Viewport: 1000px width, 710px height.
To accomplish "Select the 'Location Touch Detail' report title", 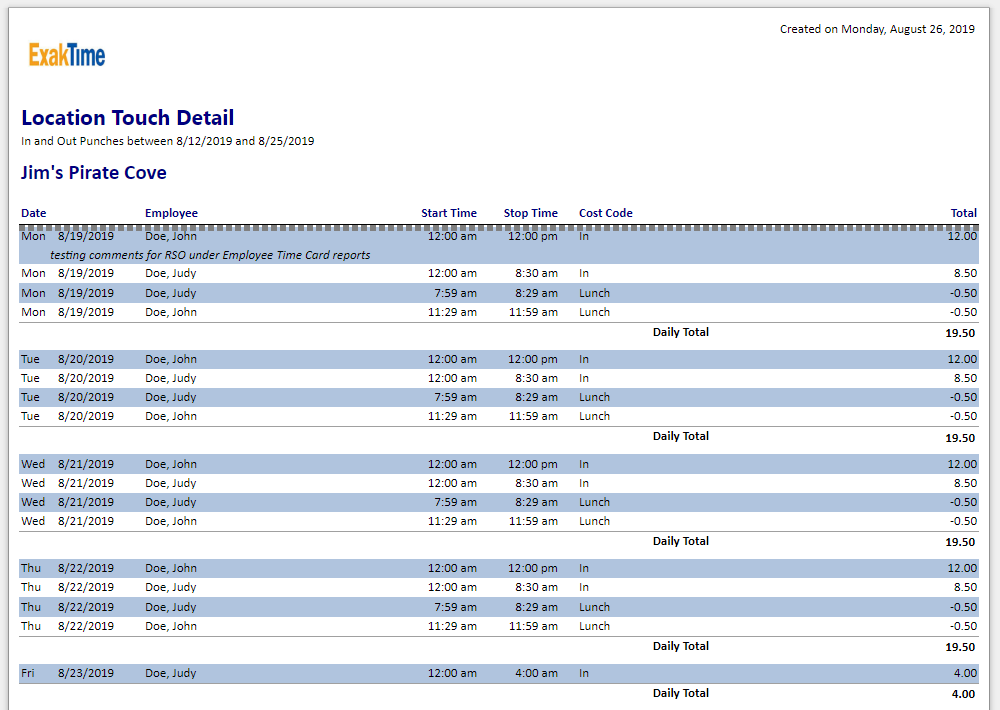I will click(128, 117).
